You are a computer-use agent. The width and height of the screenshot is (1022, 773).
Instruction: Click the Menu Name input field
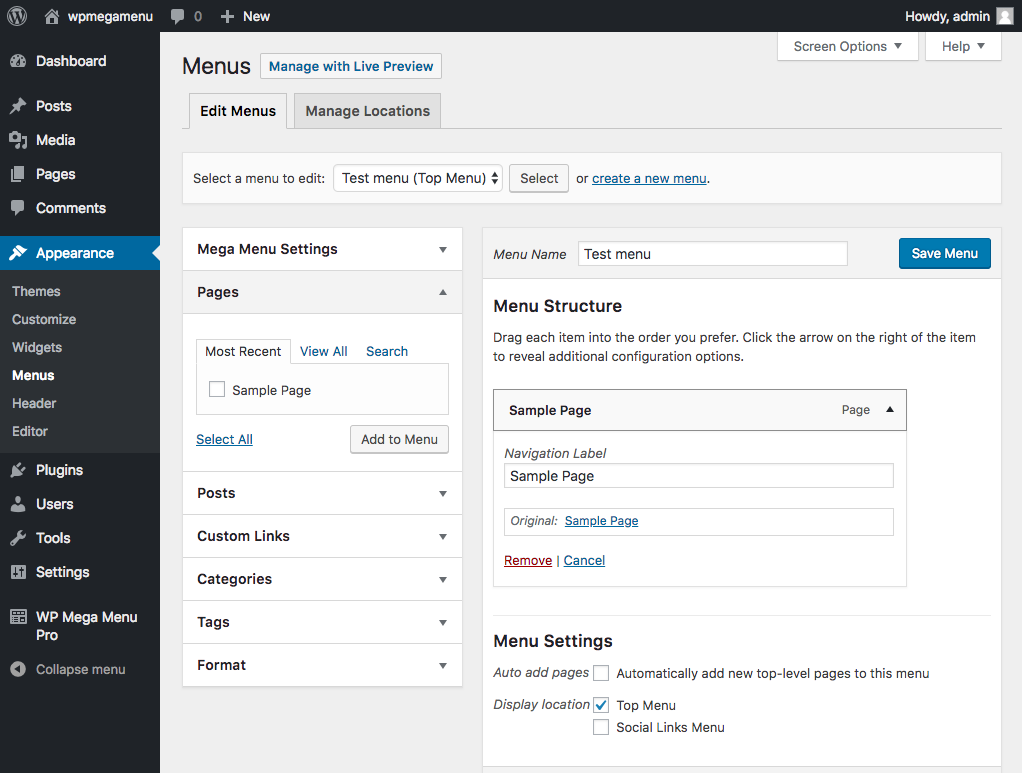click(712, 254)
